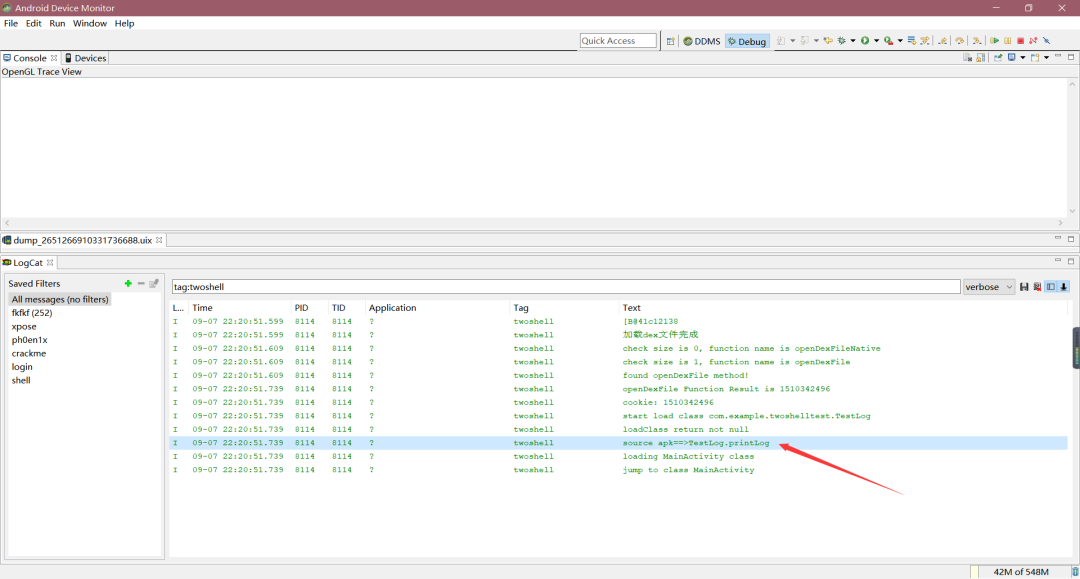The image size is (1080, 579).
Task: Click the green Run launch icon
Action: tap(865, 41)
